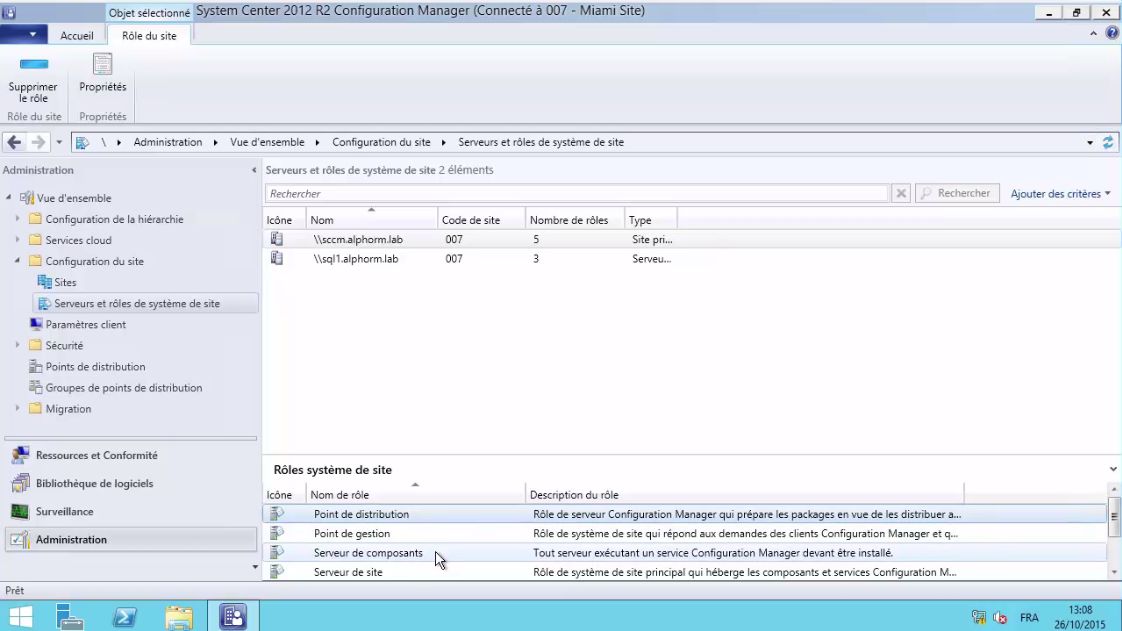Expand Configuration de la hiérarchie folder
The height and width of the screenshot is (631, 1122).
click(x=17, y=219)
